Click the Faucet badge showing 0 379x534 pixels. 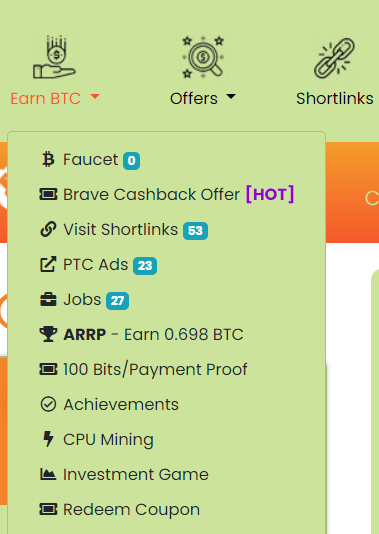click(131, 161)
